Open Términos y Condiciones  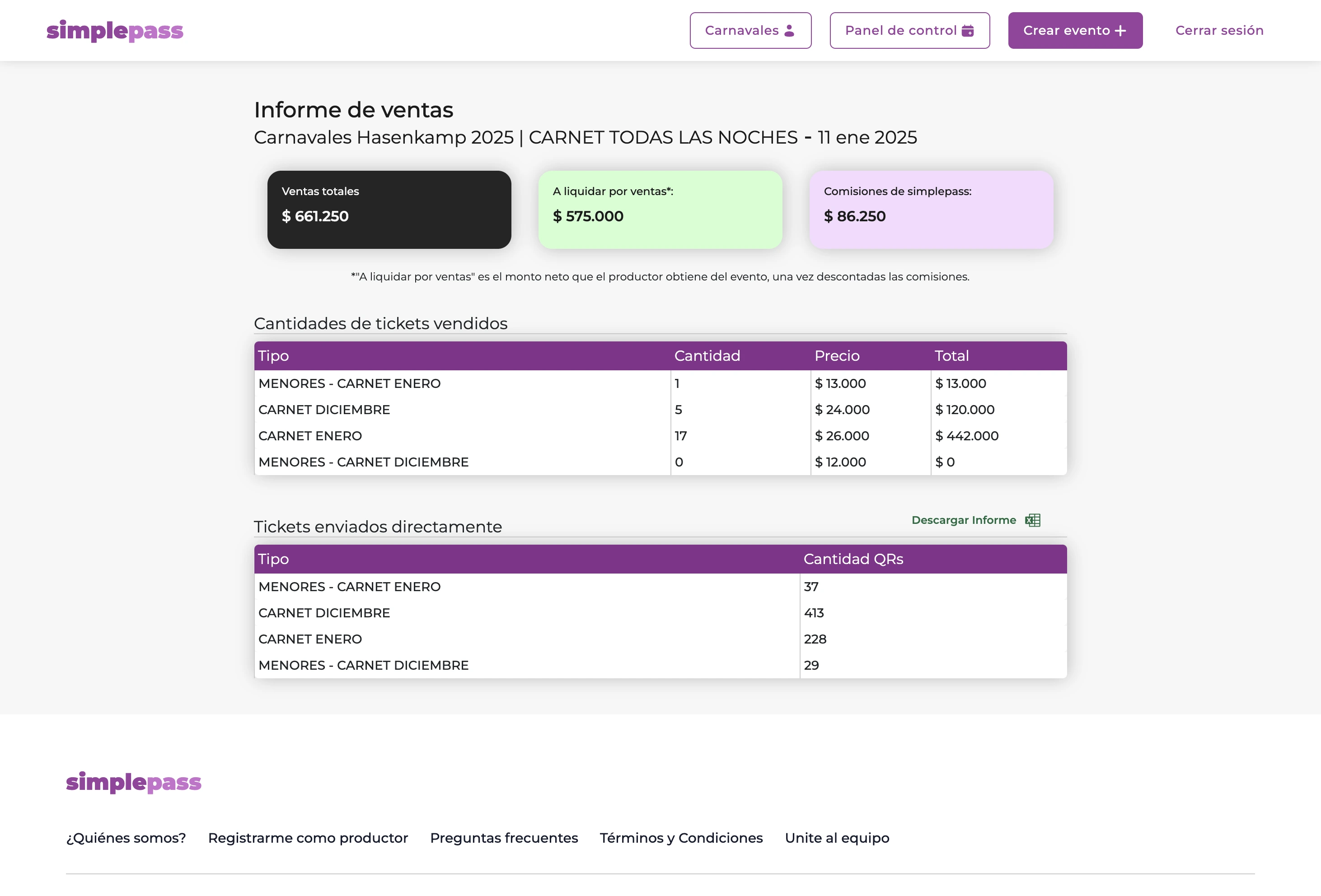coord(681,838)
